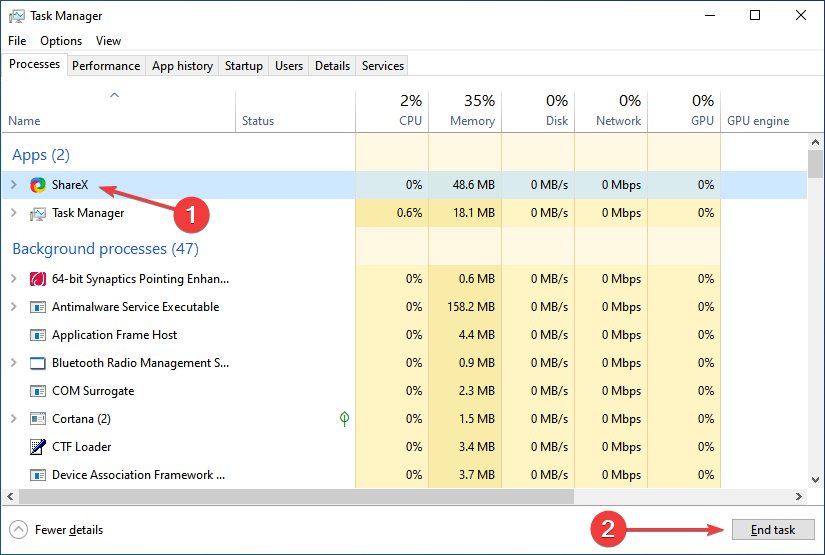Viewport: 825px width, 555px height.
Task: Switch to the Startup tab
Action: click(x=244, y=66)
